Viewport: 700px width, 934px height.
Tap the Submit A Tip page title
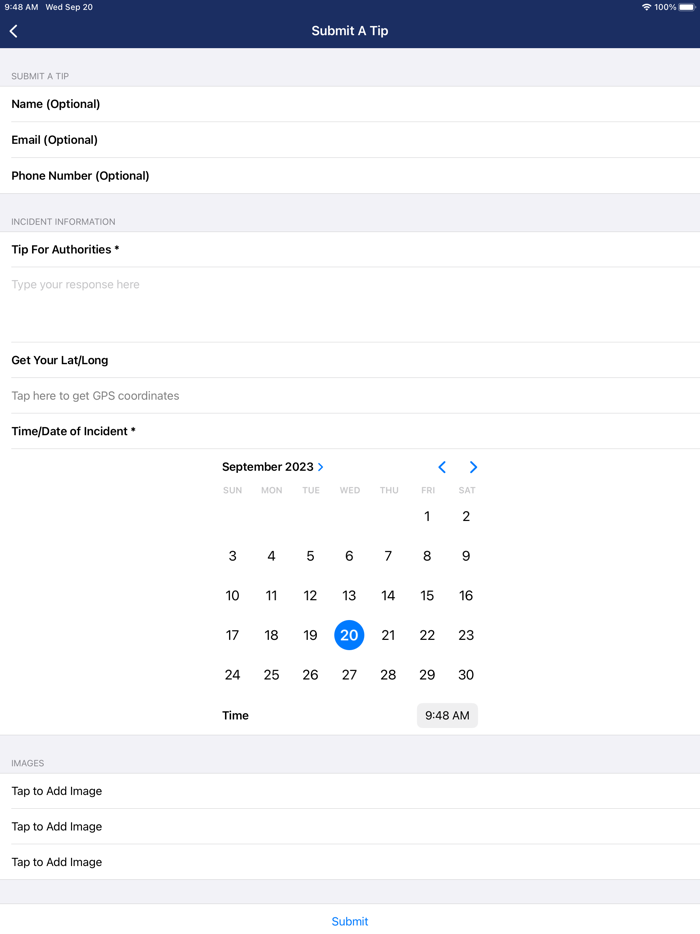[x=350, y=31]
